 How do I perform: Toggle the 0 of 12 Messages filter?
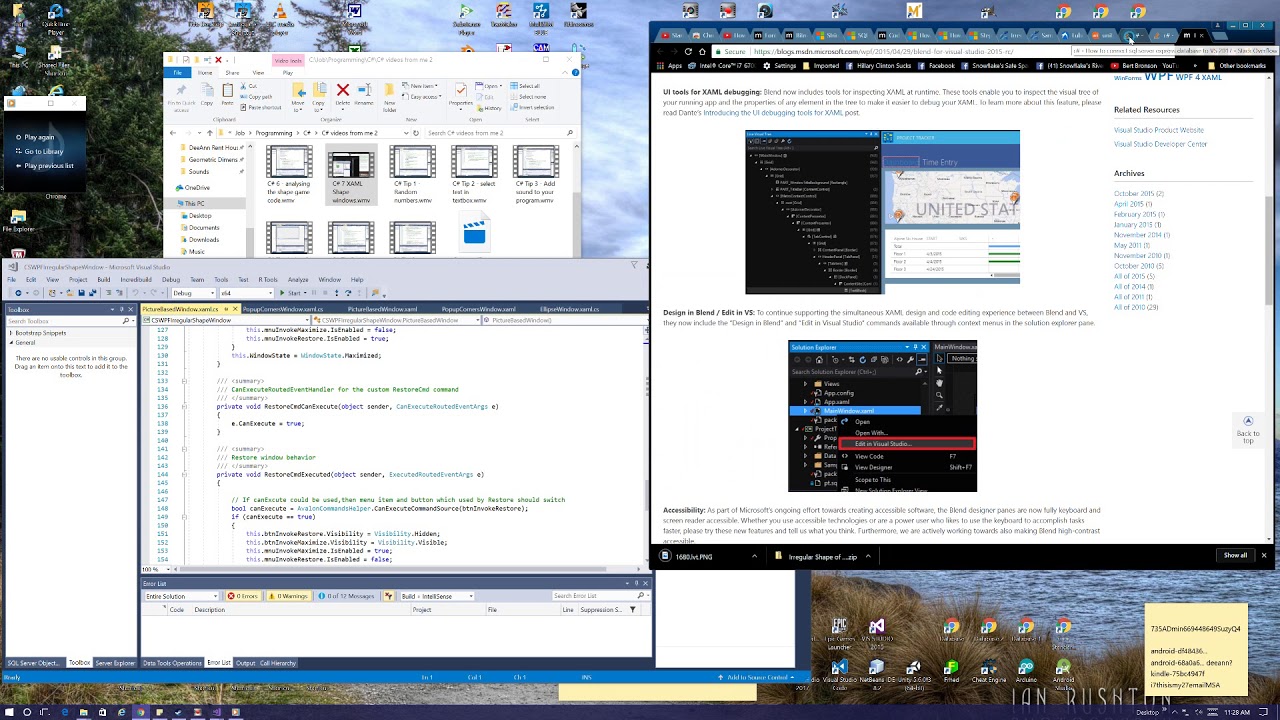(x=346, y=596)
